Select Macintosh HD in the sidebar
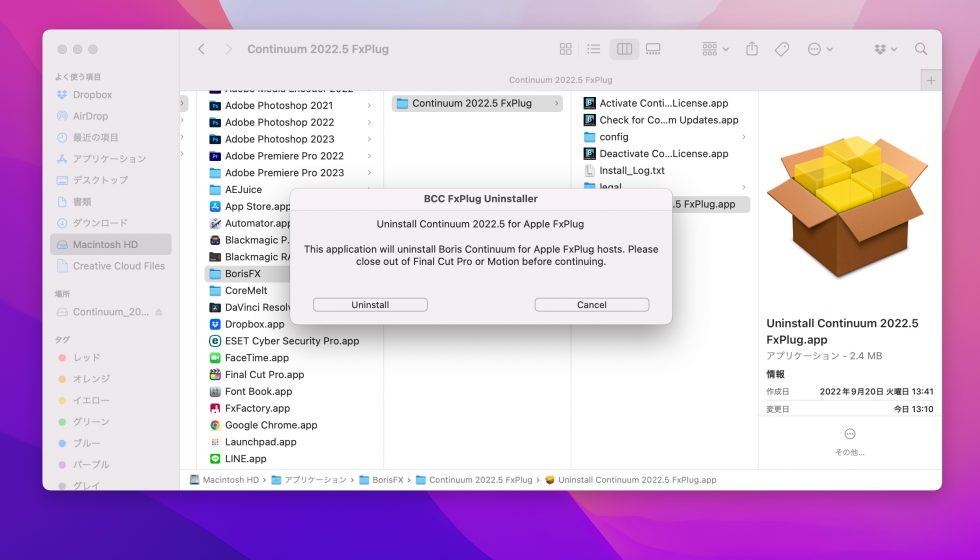The height and width of the screenshot is (560, 980). (111, 244)
